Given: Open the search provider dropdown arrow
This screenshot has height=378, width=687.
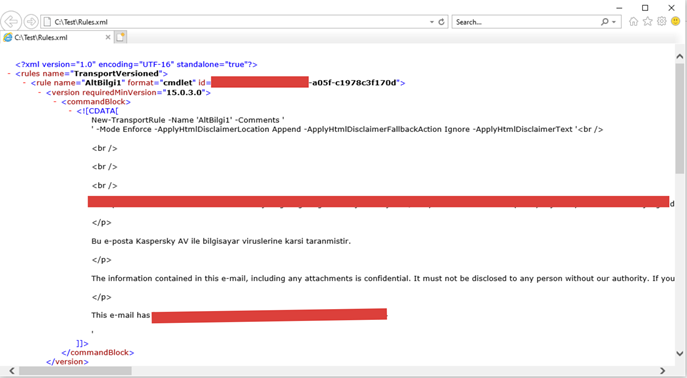Looking at the screenshot, I should 614,22.
